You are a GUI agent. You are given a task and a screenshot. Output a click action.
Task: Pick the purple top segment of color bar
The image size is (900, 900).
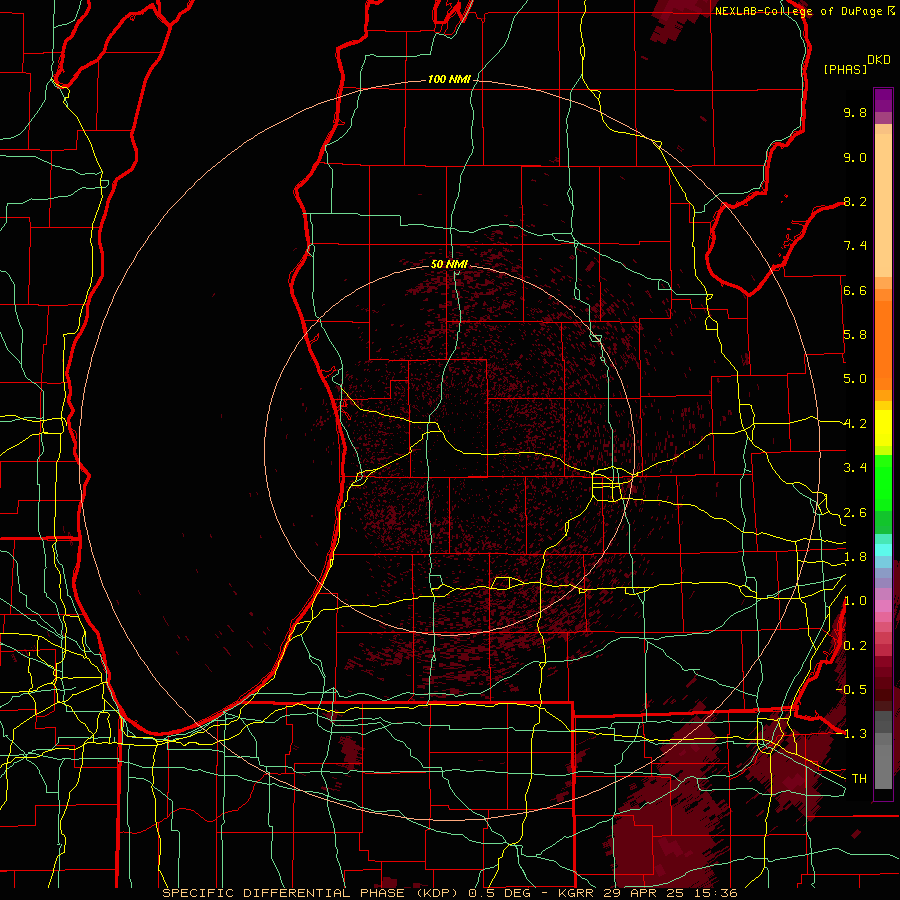pos(883,100)
